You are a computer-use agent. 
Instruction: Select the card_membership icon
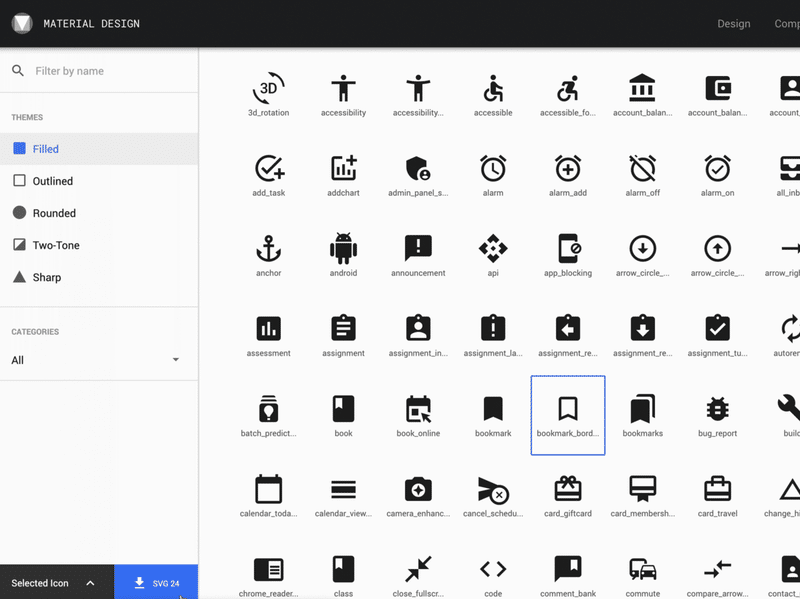643,489
